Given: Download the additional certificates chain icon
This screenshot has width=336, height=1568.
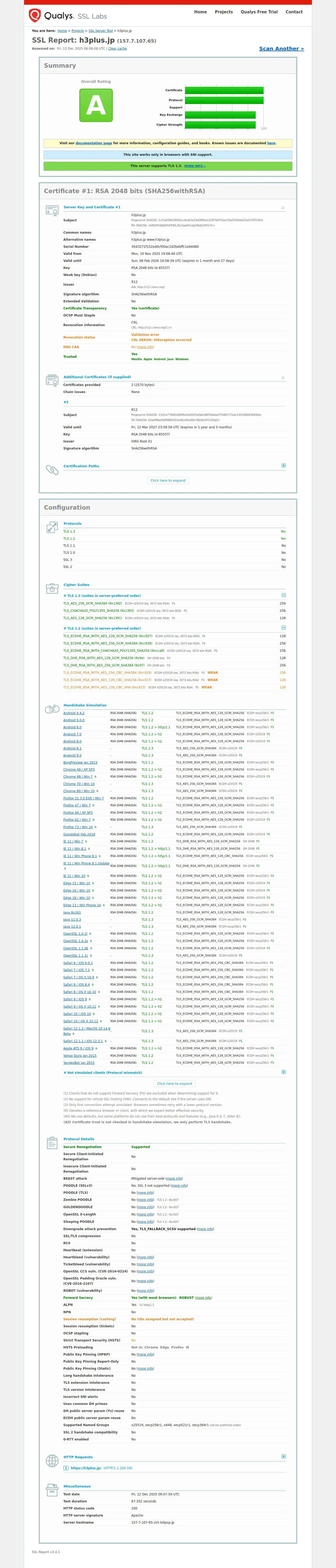Looking at the screenshot, I should (x=283, y=377).
